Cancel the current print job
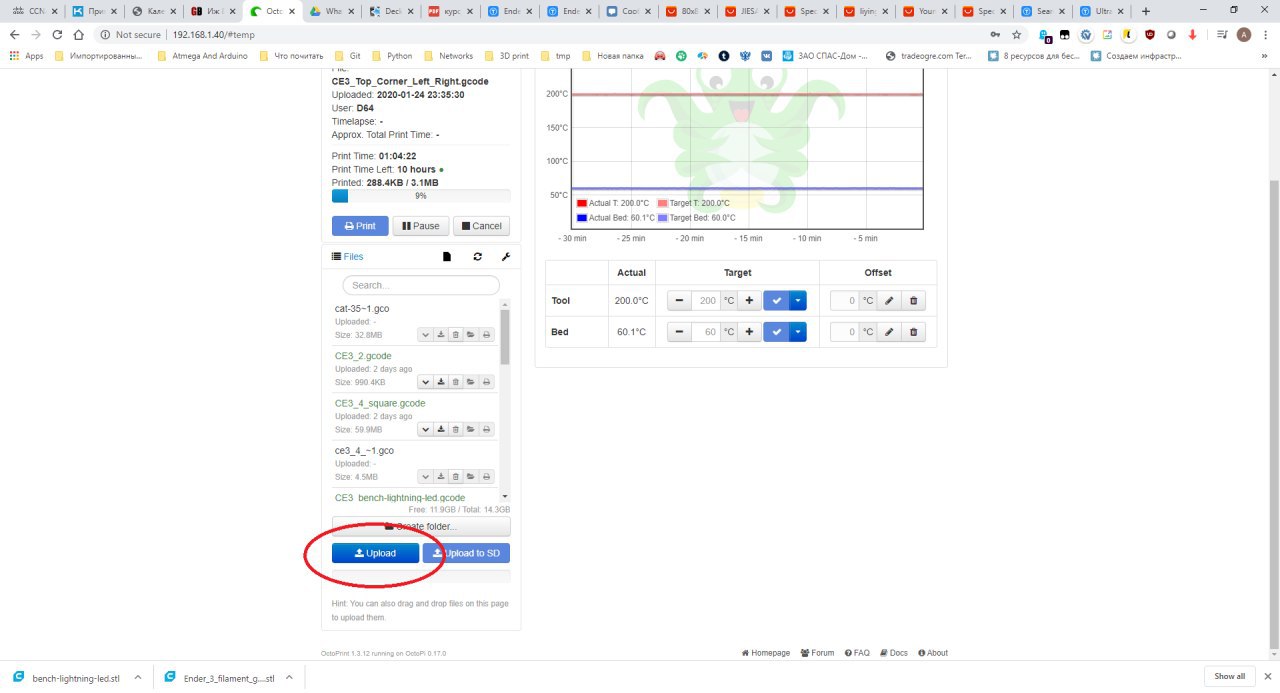The width and height of the screenshot is (1280, 693). pyautogui.click(x=481, y=226)
